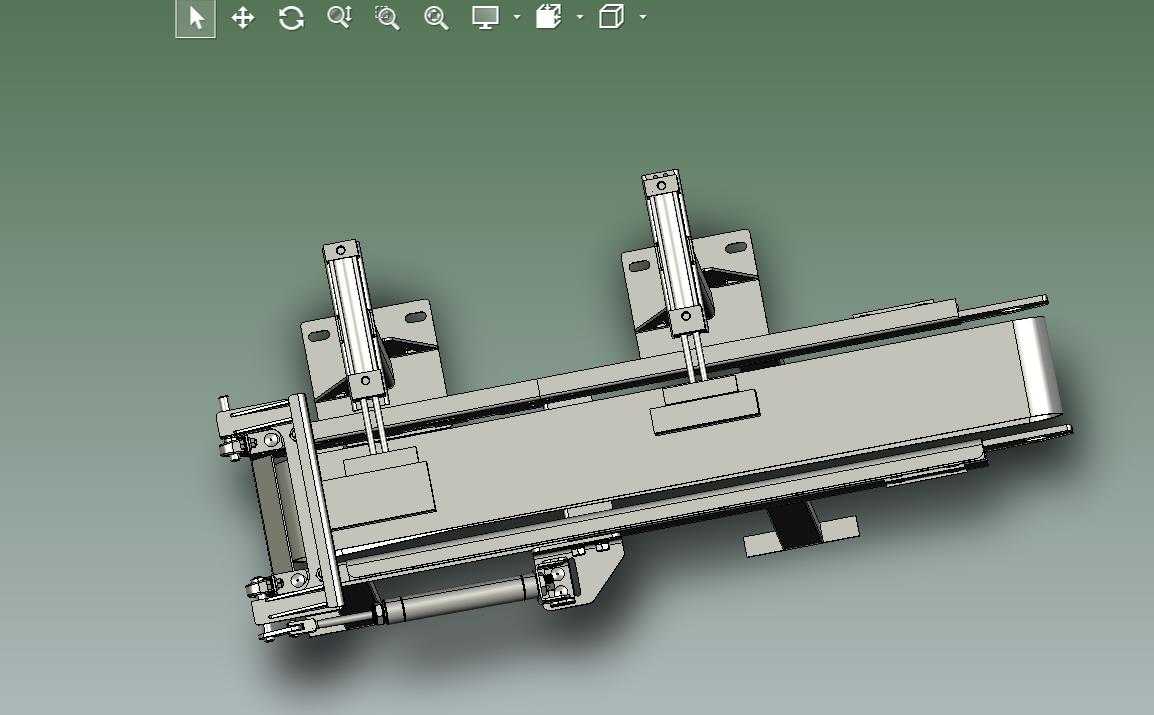Activate the Select arrow tool
The image size is (1154, 715).
pos(196,18)
